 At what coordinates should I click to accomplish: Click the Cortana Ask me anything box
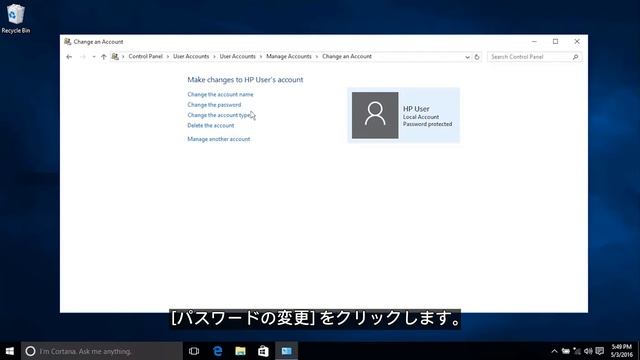point(102,351)
